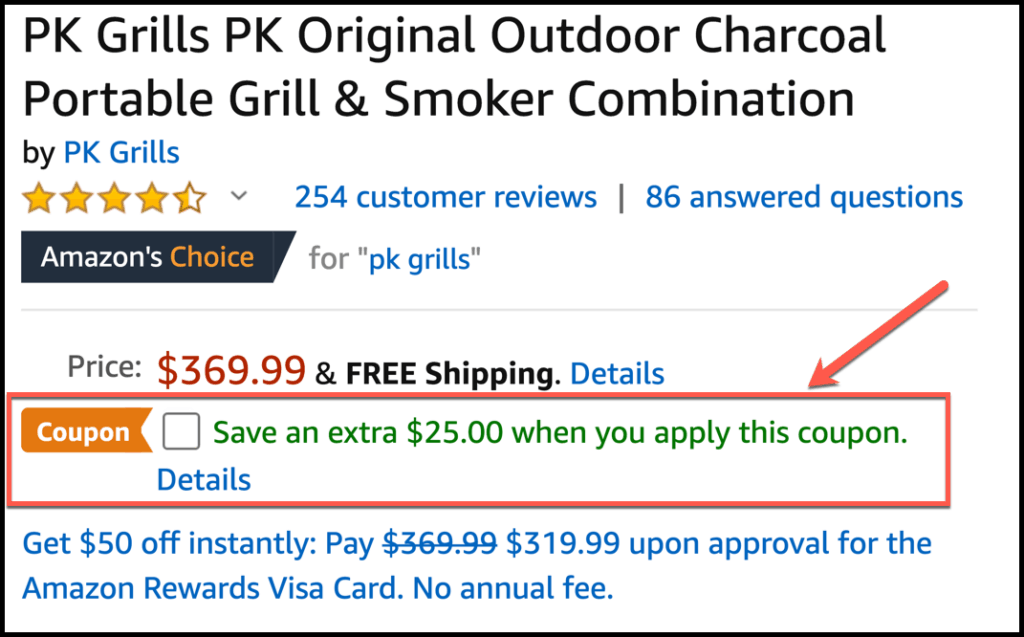Click the $369.99 price text
This screenshot has height=637, width=1024.
pyautogui.click(x=229, y=370)
